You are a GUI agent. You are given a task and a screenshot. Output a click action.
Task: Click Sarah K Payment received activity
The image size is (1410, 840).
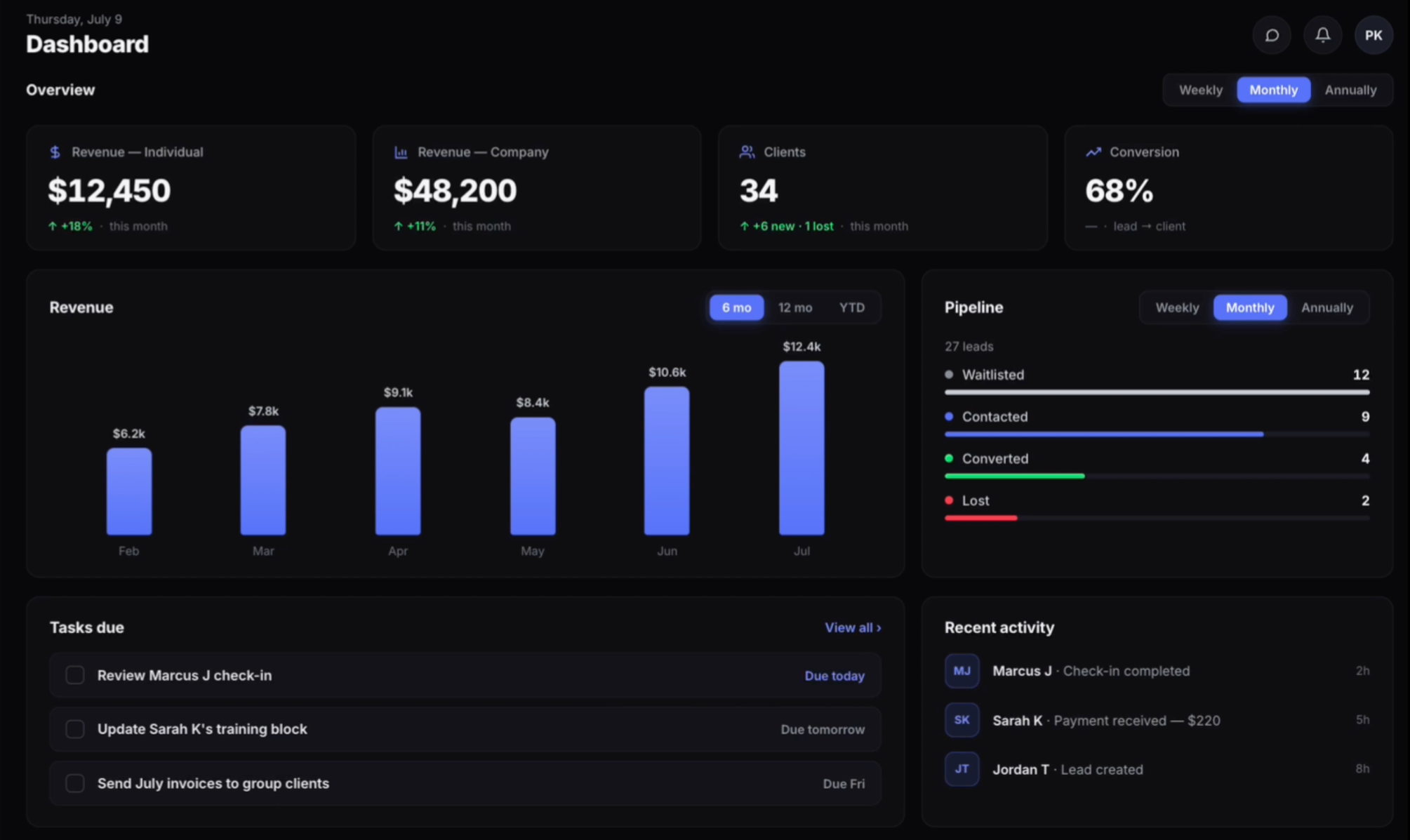(1157, 720)
